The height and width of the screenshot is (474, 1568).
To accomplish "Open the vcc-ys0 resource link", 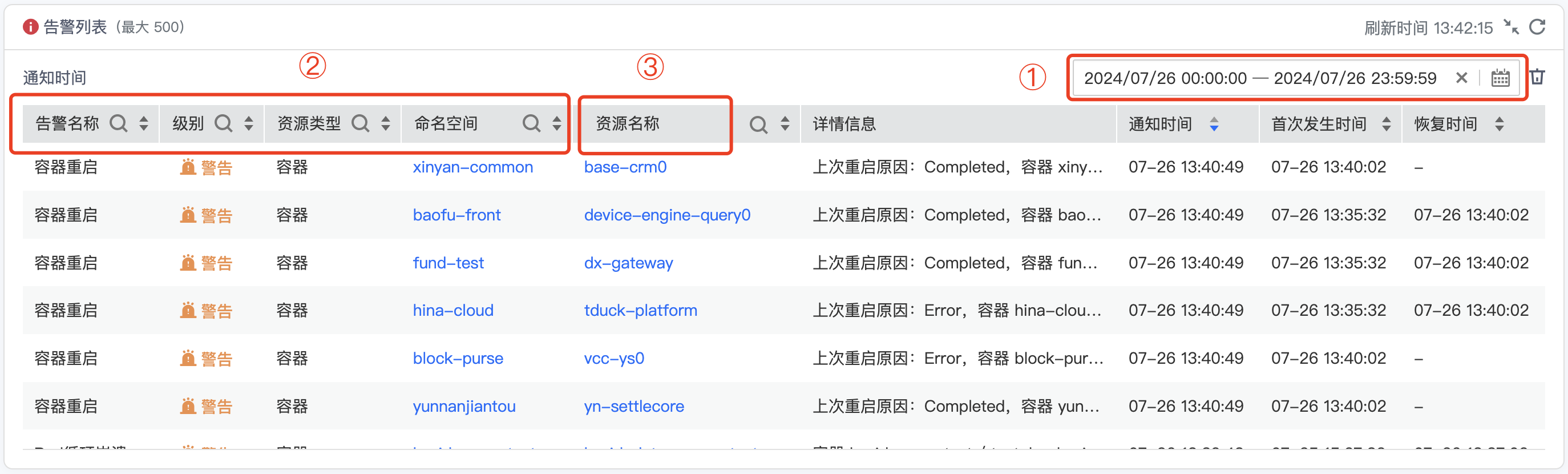I will pos(613,359).
